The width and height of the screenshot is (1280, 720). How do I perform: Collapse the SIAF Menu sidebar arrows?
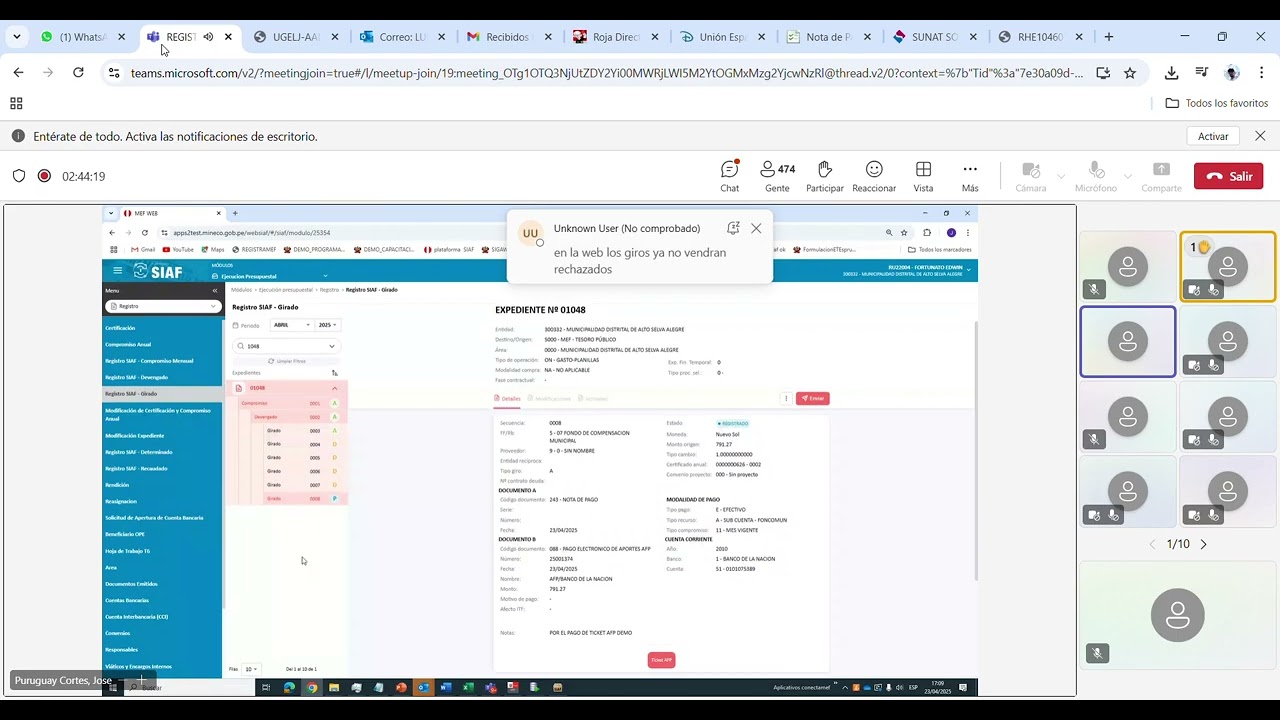click(x=214, y=291)
